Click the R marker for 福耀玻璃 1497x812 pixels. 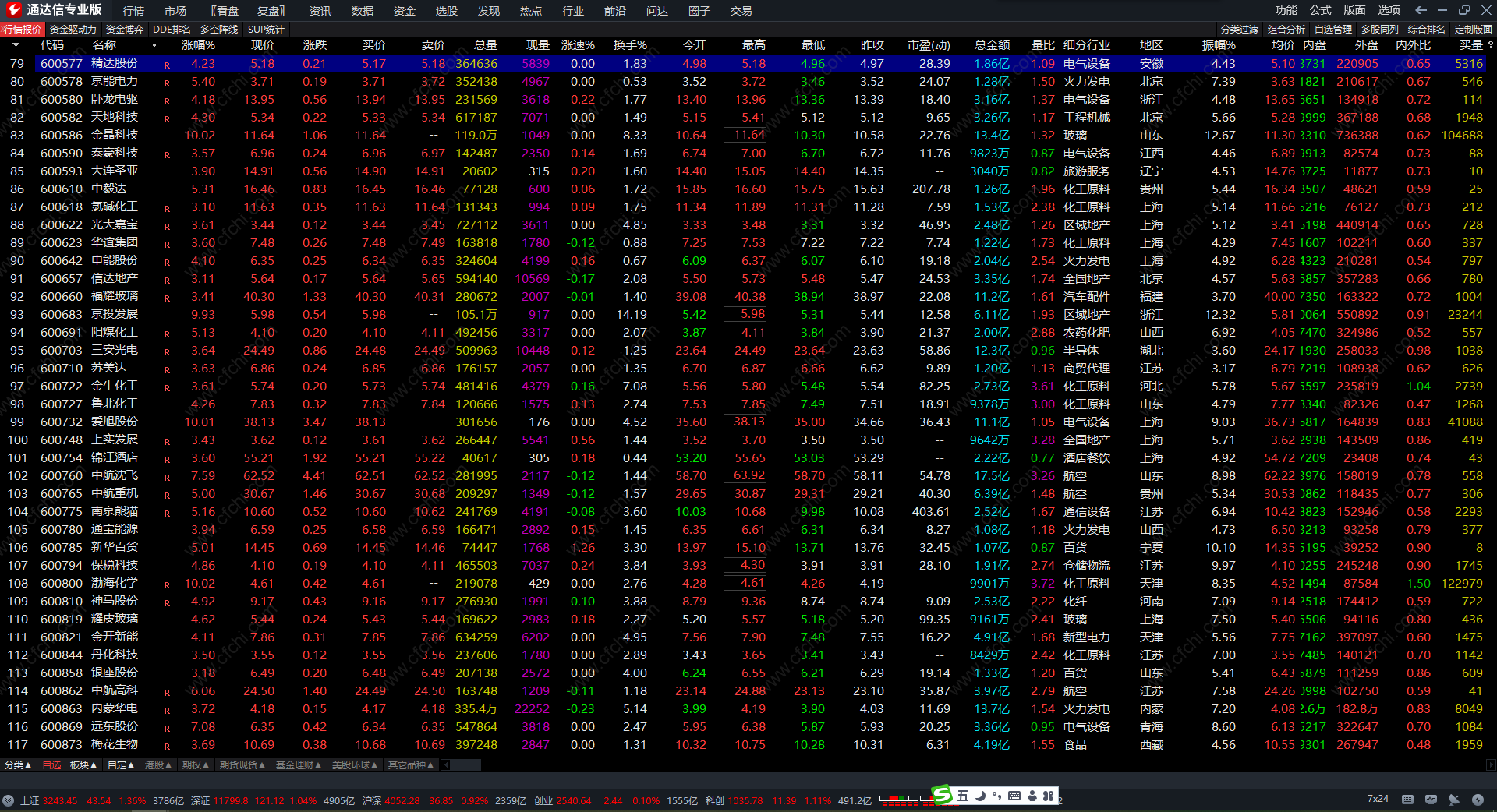pyautogui.click(x=167, y=298)
